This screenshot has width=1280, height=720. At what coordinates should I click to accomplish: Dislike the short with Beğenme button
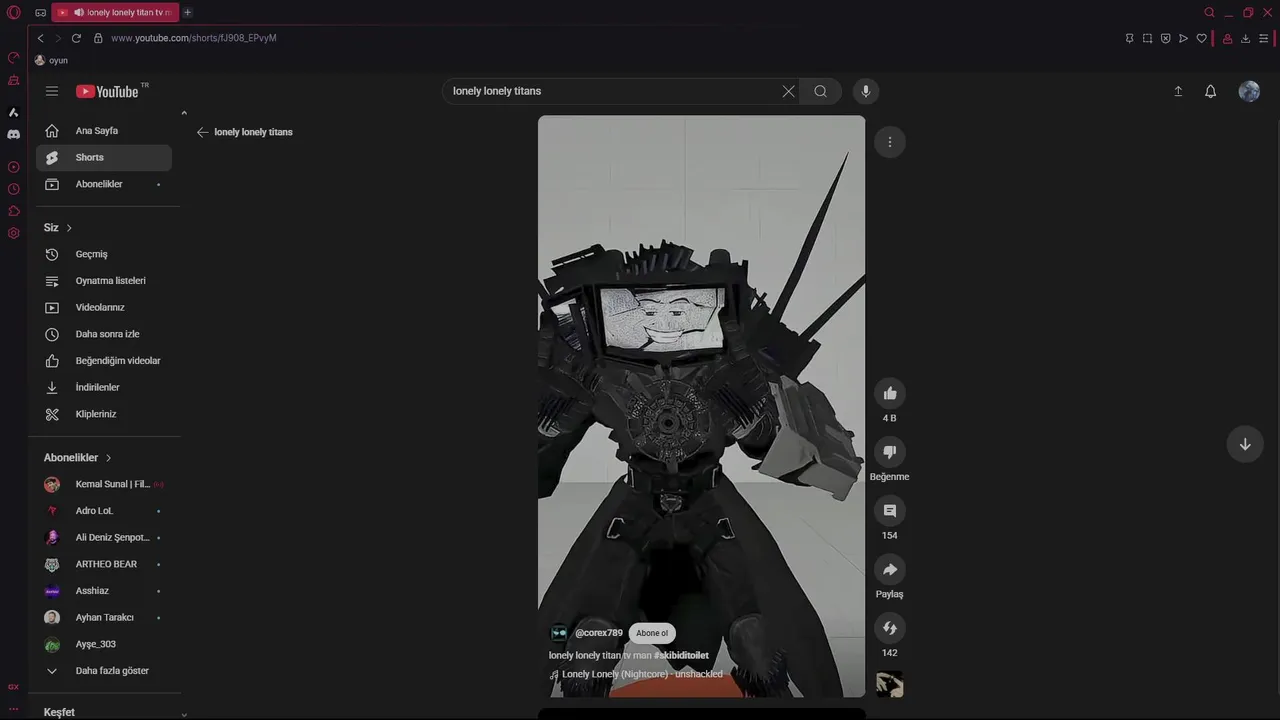click(889, 452)
